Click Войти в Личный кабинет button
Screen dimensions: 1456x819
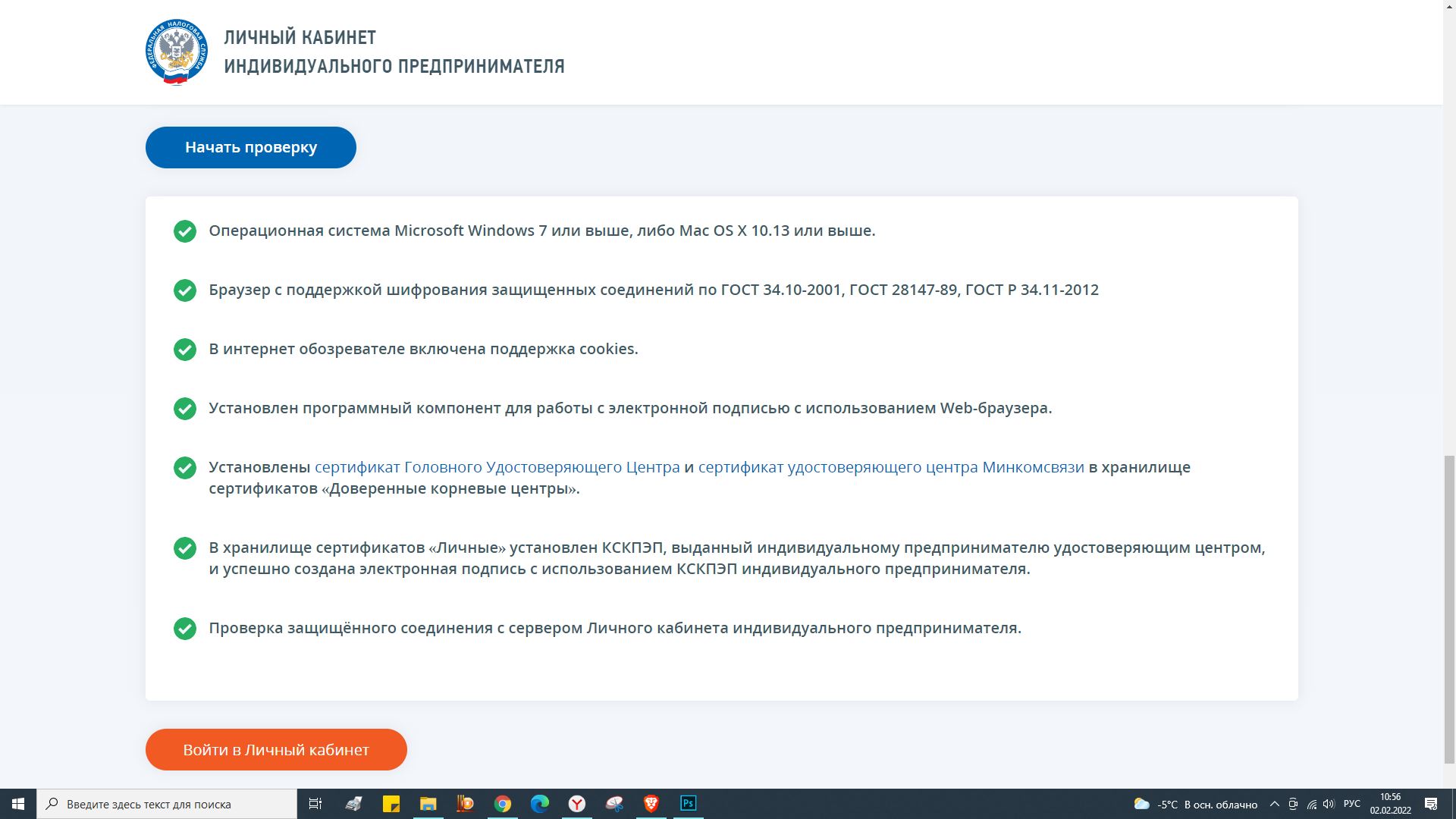276,749
